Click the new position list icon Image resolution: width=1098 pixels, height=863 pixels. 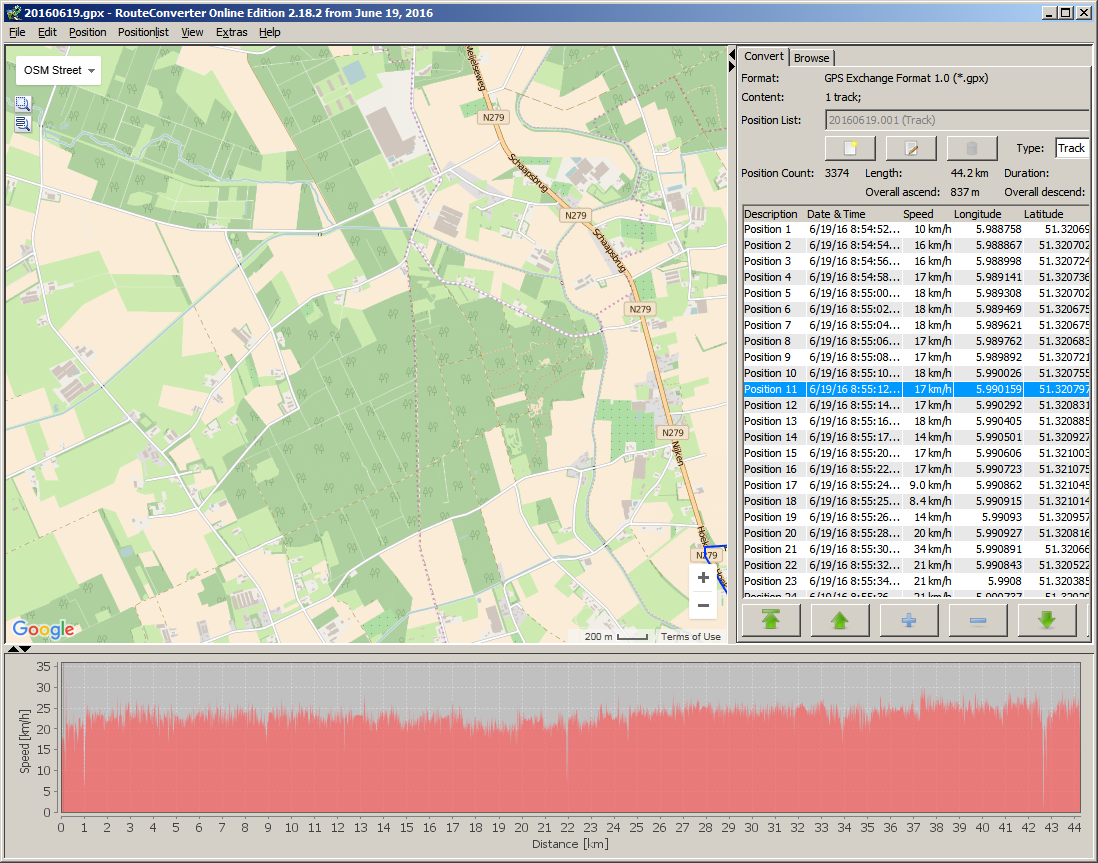[x=850, y=149]
